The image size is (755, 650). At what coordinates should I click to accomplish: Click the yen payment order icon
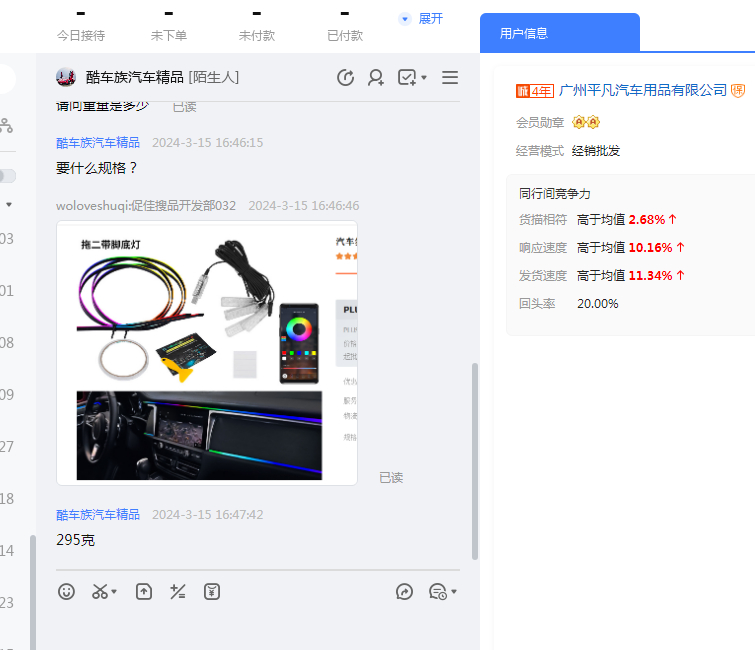(x=212, y=591)
